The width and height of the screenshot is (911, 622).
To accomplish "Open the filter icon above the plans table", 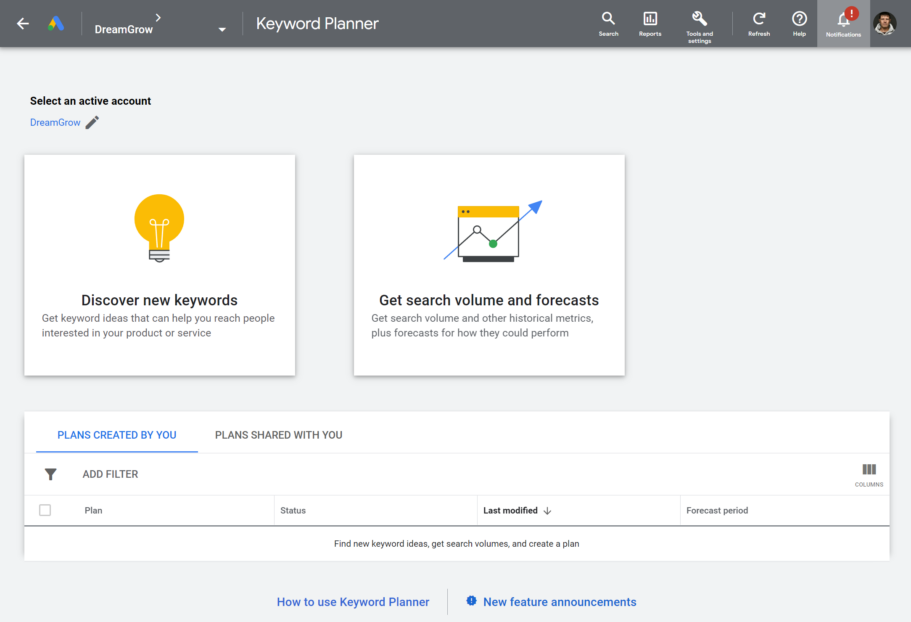I will click(50, 473).
